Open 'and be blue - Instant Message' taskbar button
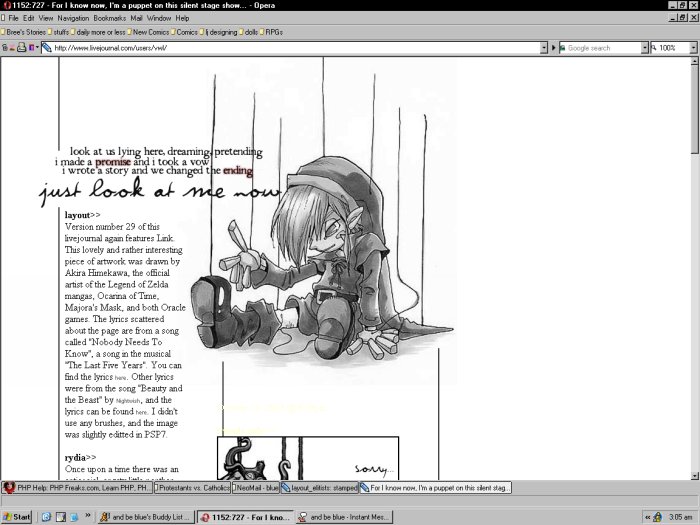This screenshot has height=525, width=700. (x=344, y=517)
